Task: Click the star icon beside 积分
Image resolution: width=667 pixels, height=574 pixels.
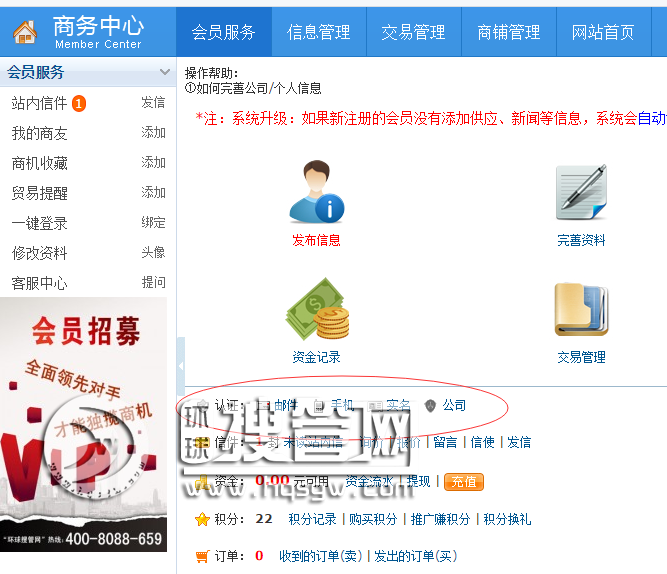Action: click(202, 519)
